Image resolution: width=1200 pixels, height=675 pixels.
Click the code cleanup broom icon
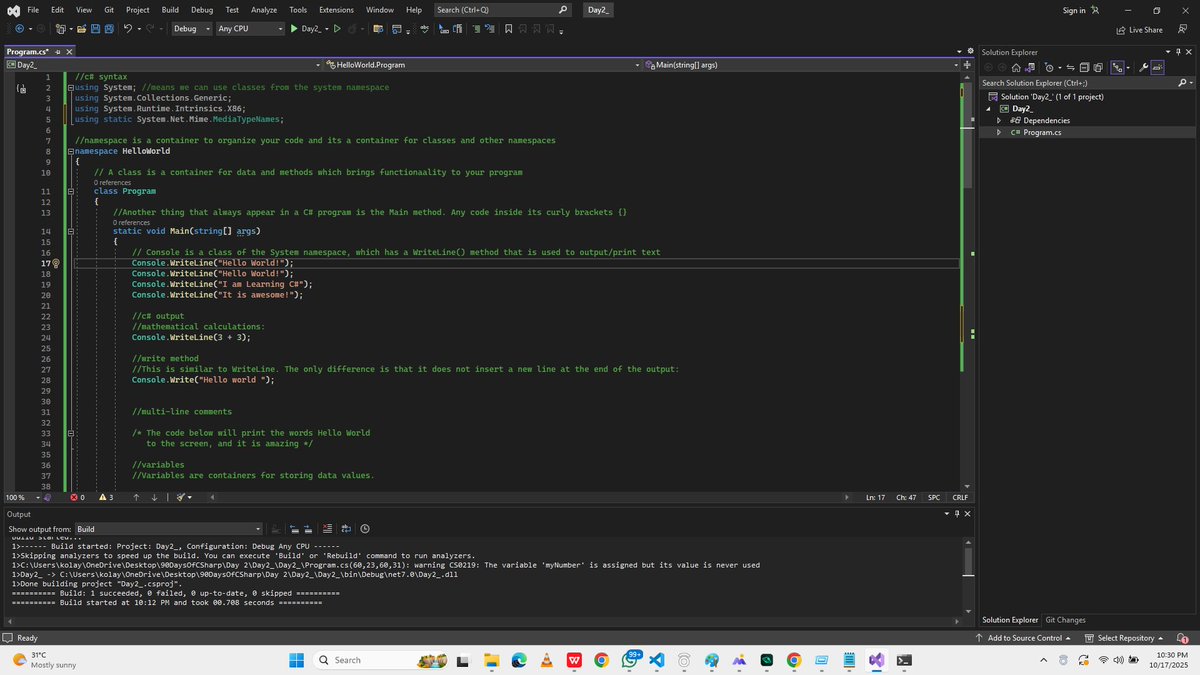(x=180, y=497)
